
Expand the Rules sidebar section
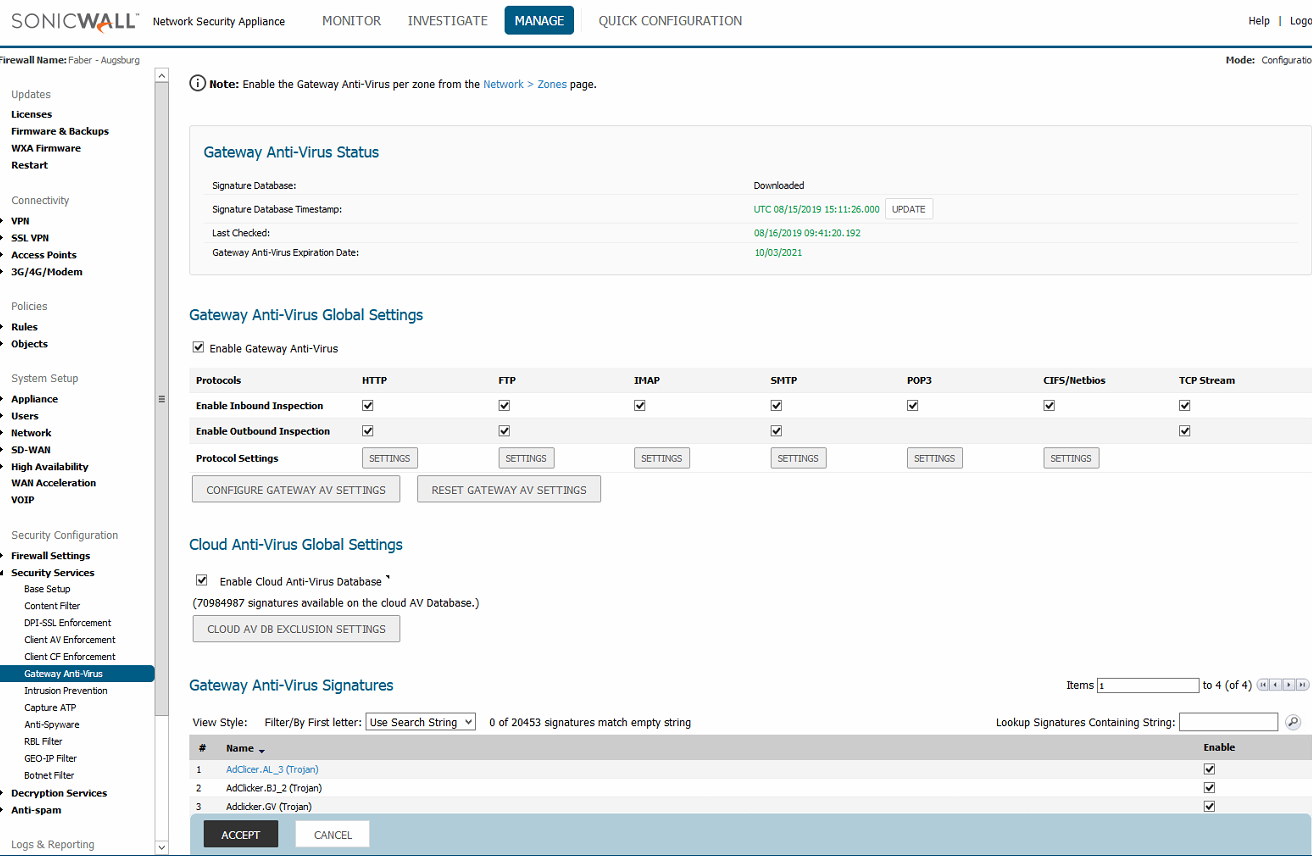(x=24, y=327)
